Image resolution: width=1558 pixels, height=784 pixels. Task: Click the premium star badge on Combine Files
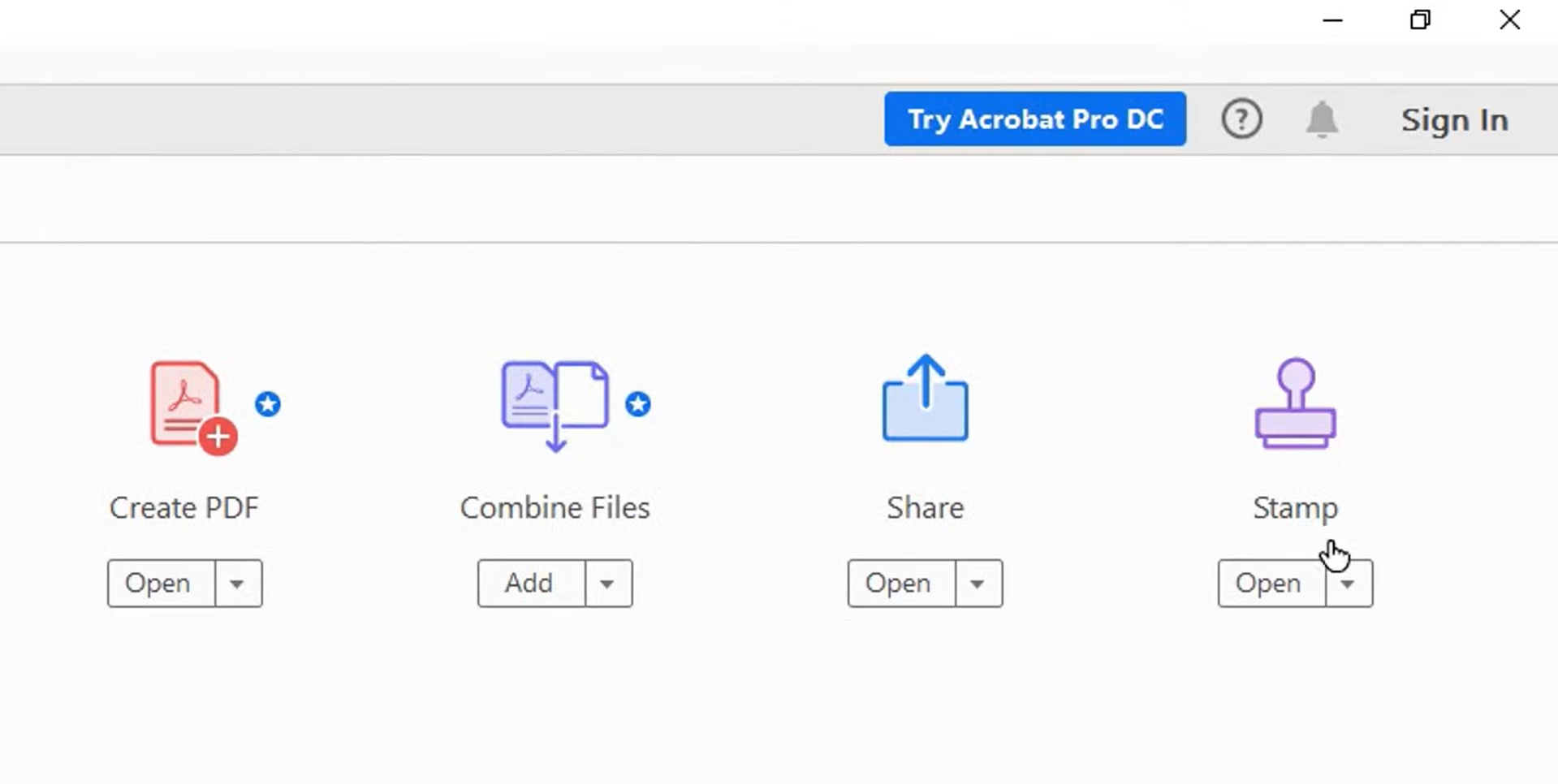pyautogui.click(x=639, y=404)
